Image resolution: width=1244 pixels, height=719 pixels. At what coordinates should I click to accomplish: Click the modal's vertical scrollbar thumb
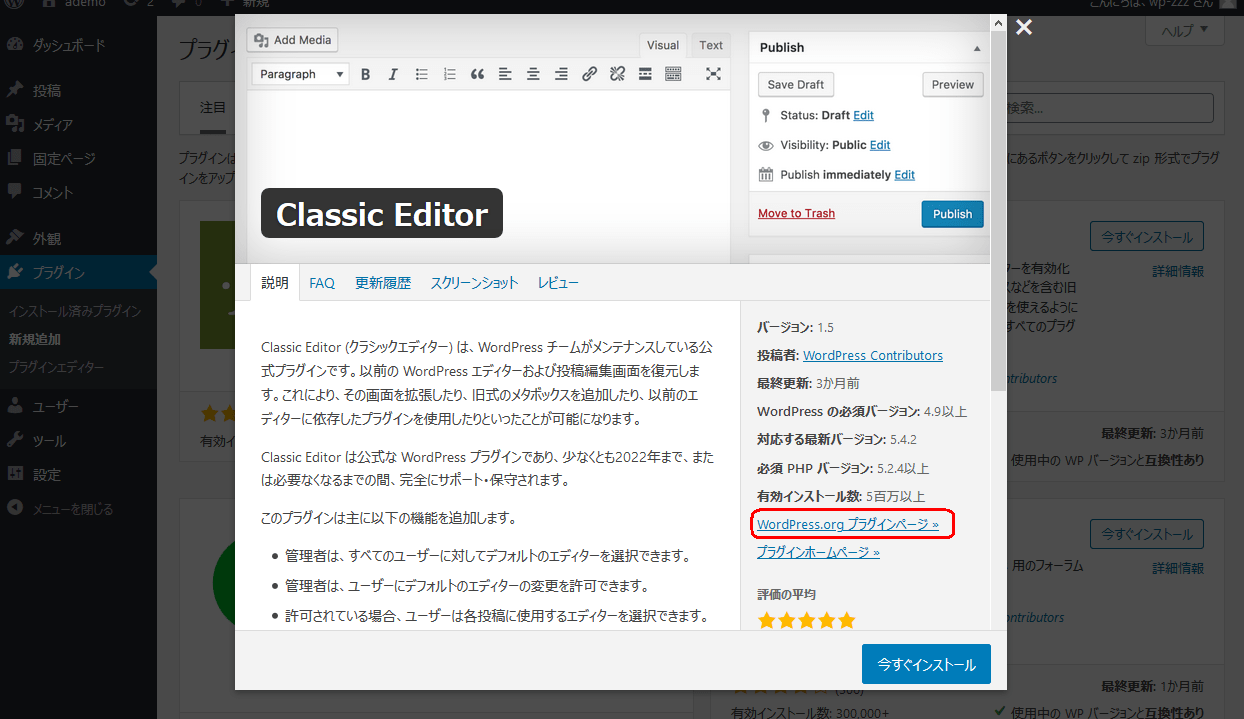coord(999,210)
